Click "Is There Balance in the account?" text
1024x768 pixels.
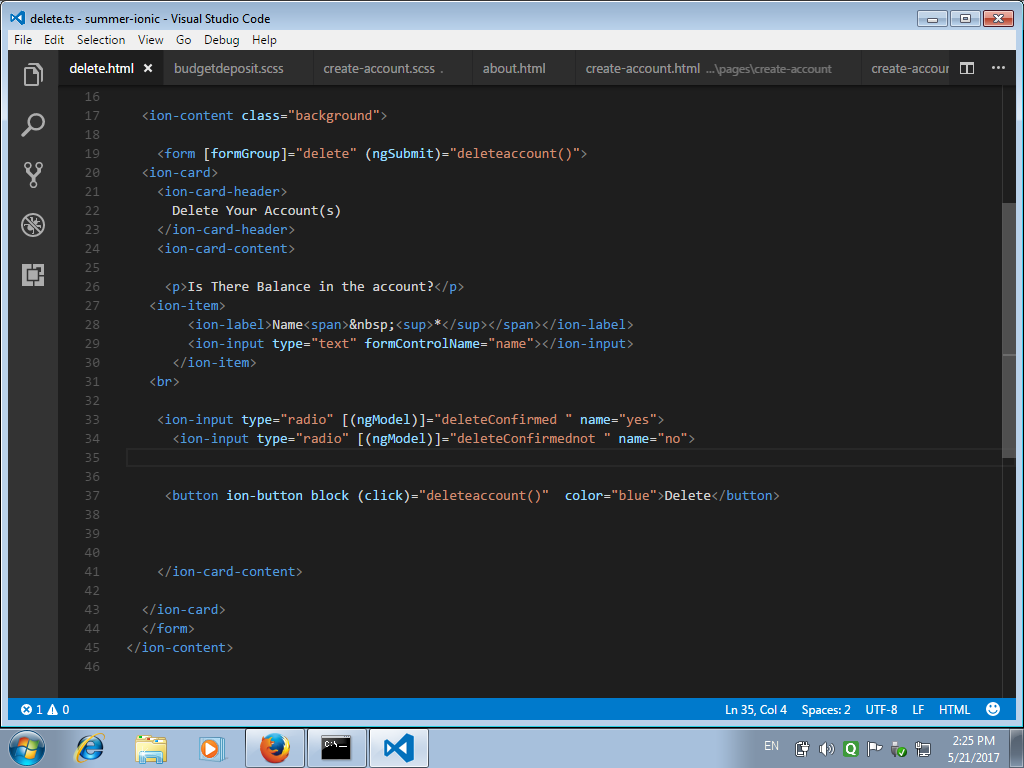pos(311,286)
